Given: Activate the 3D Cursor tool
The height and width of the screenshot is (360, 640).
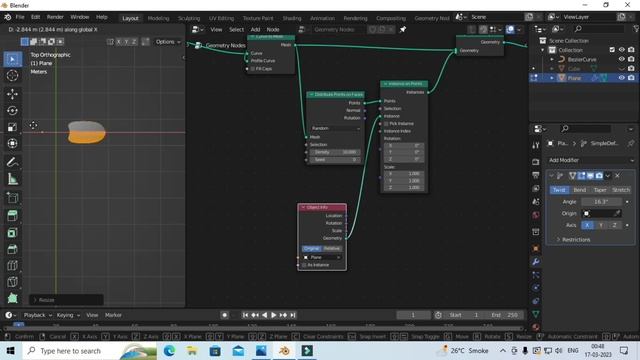Looking at the screenshot, I should click(13, 76).
